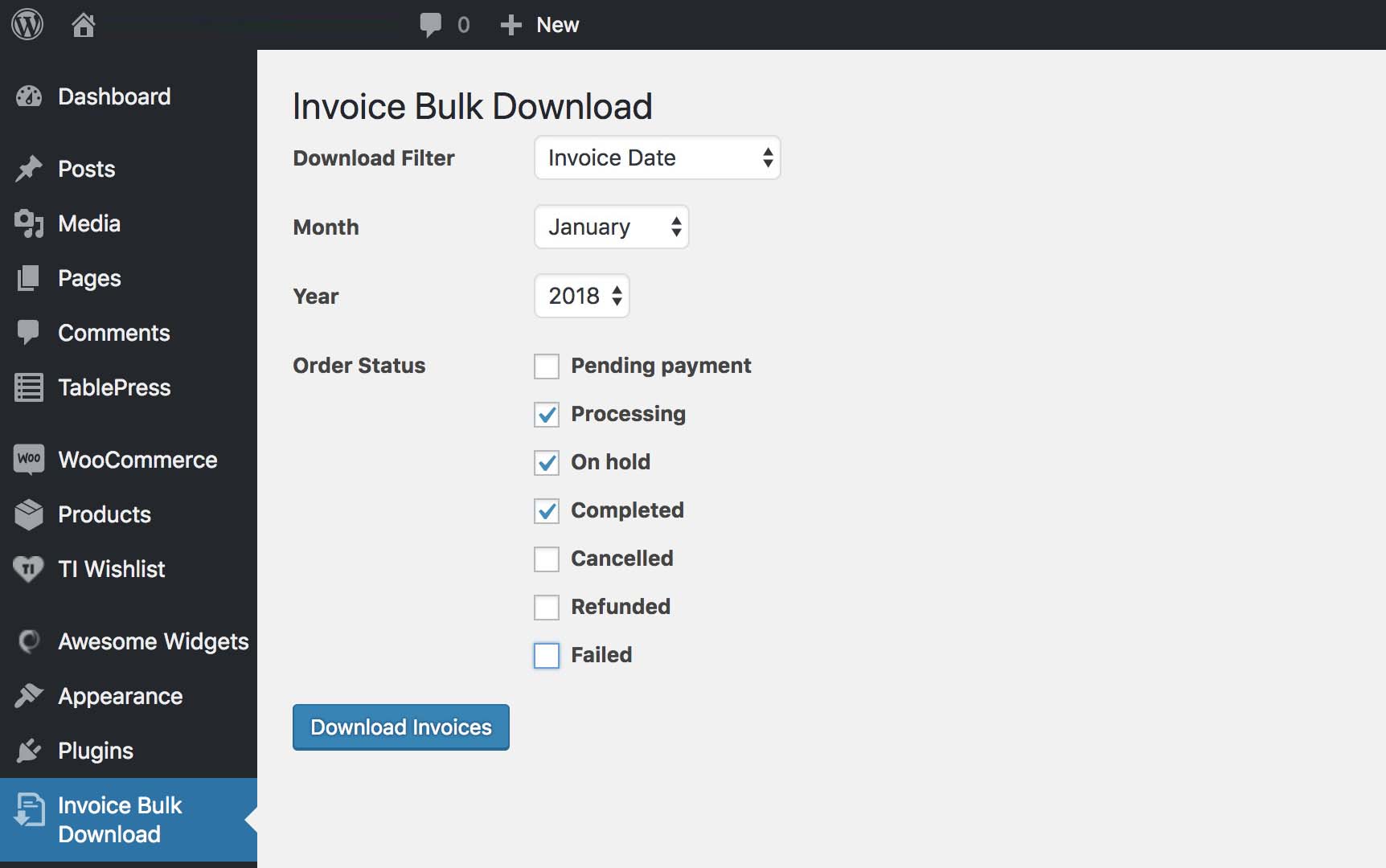Click the WordPress logo icon

[27, 25]
